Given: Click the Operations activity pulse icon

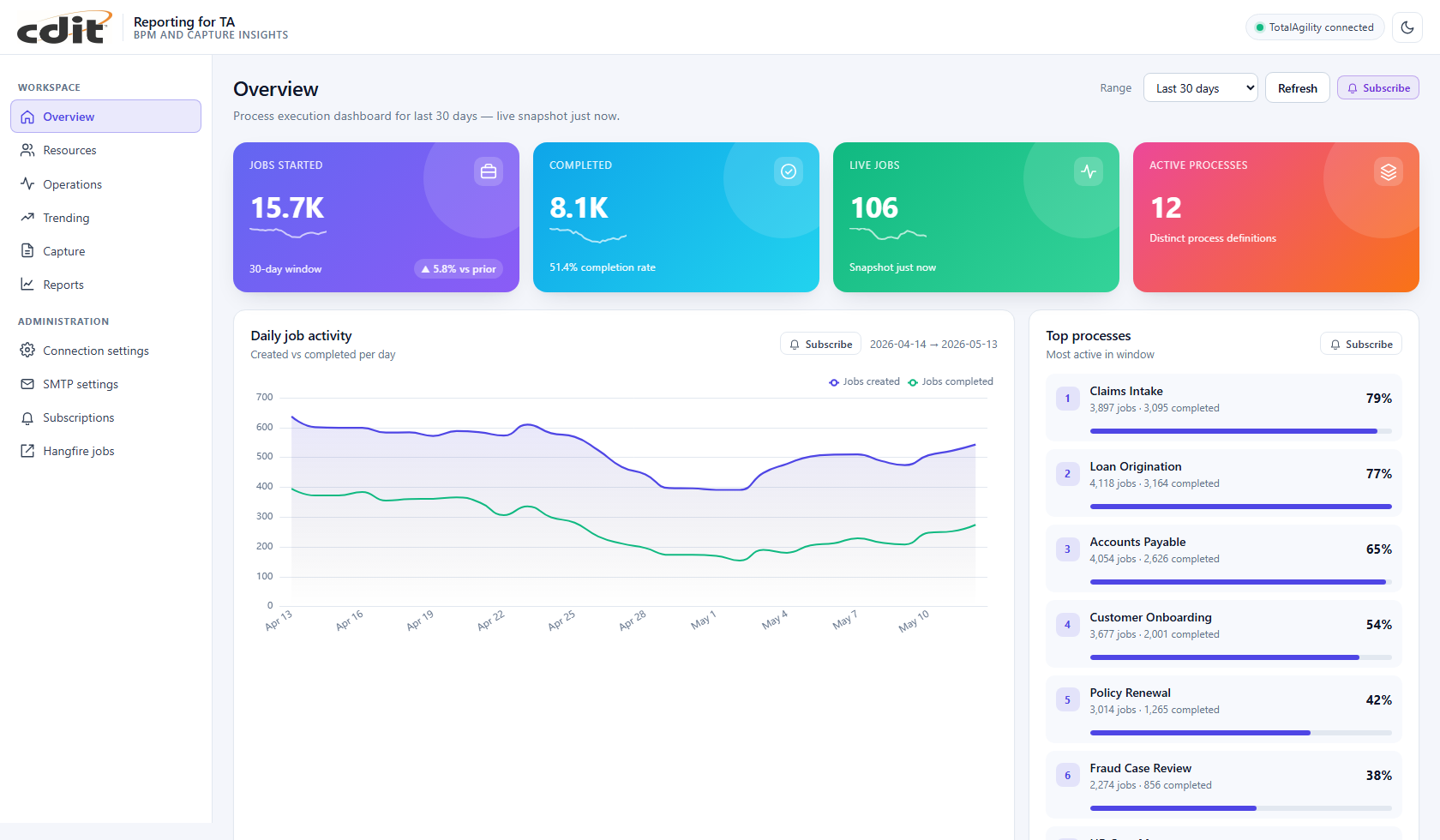Looking at the screenshot, I should 27,183.
